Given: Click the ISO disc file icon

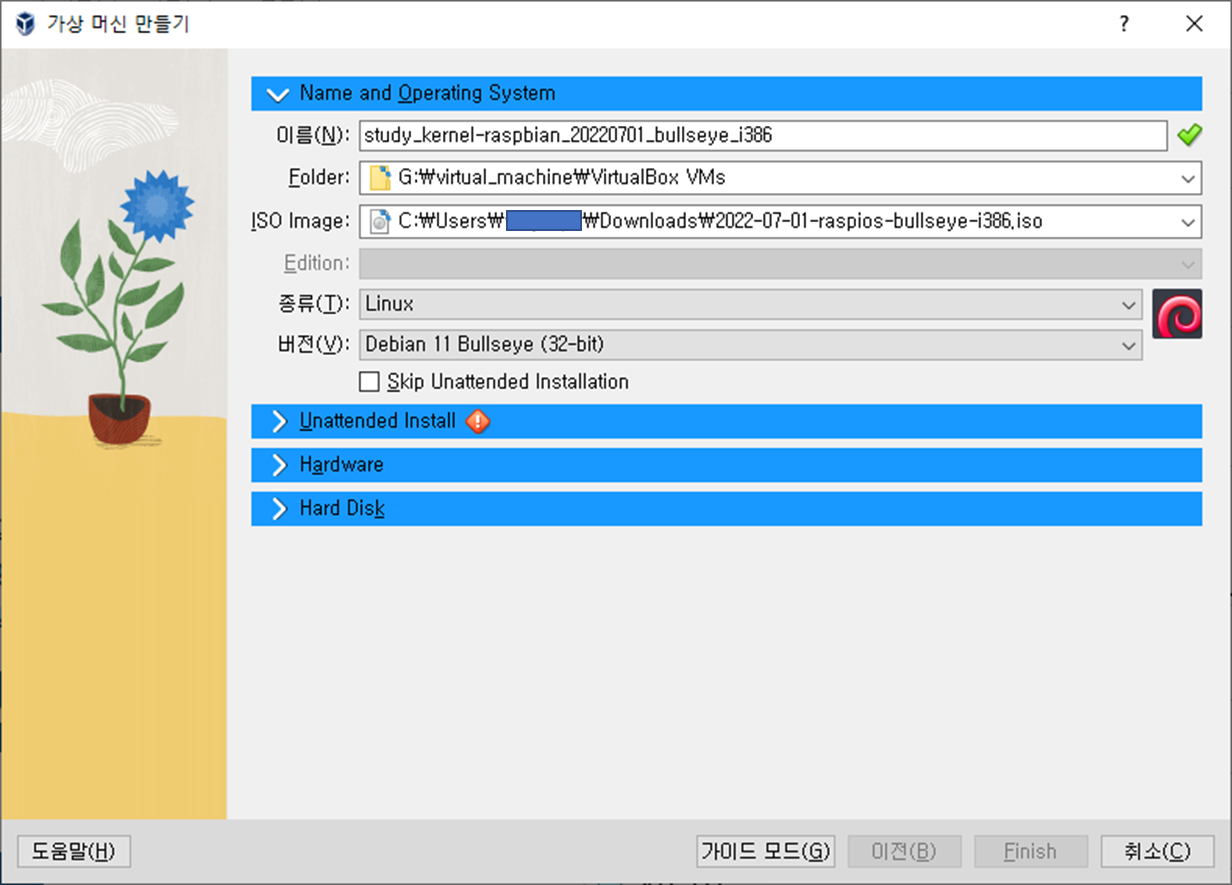Looking at the screenshot, I should (380, 221).
